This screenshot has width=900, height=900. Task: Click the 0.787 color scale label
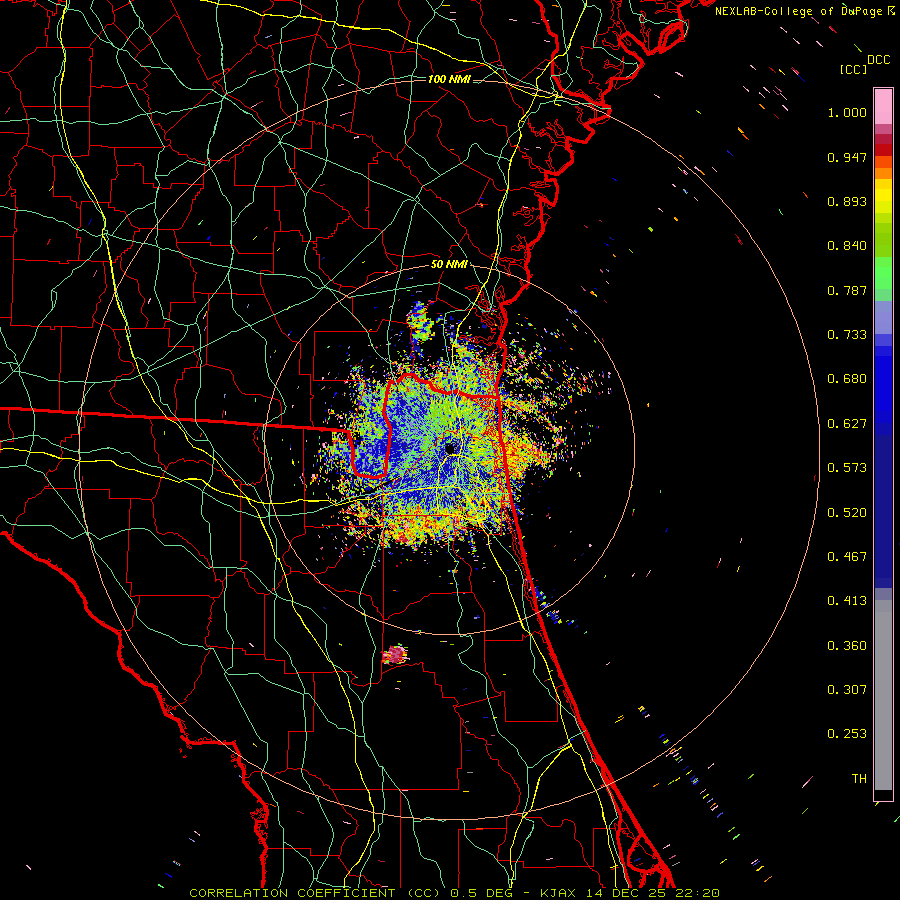pos(847,290)
